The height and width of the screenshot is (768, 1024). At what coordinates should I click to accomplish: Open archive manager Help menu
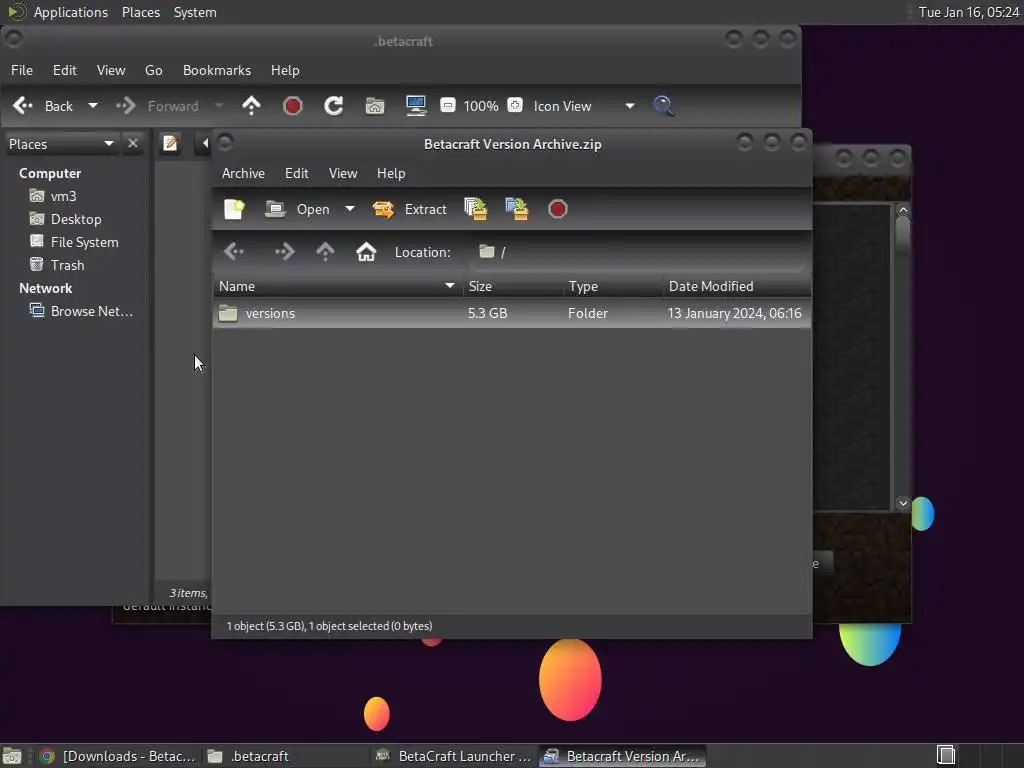(391, 173)
